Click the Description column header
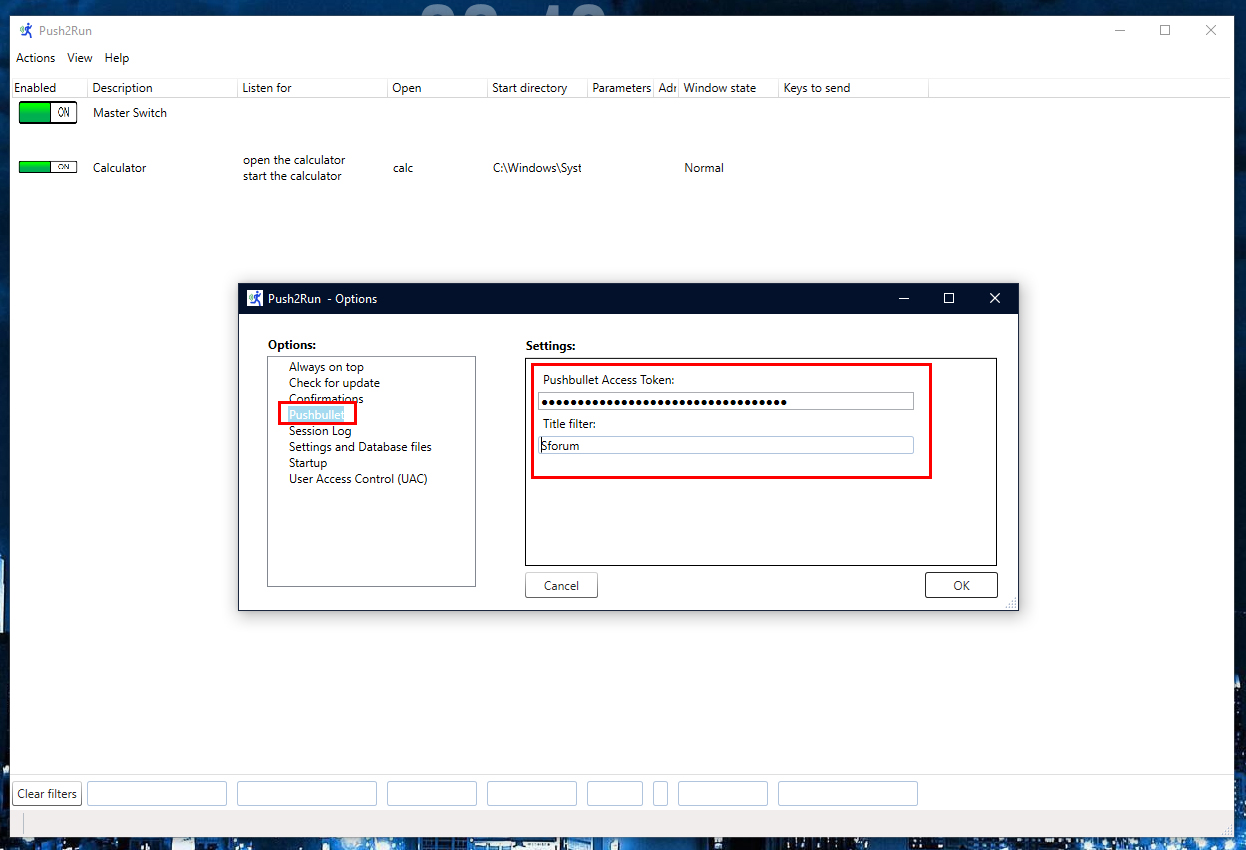The width and height of the screenshot is (1246, 850). click(163, 88)
